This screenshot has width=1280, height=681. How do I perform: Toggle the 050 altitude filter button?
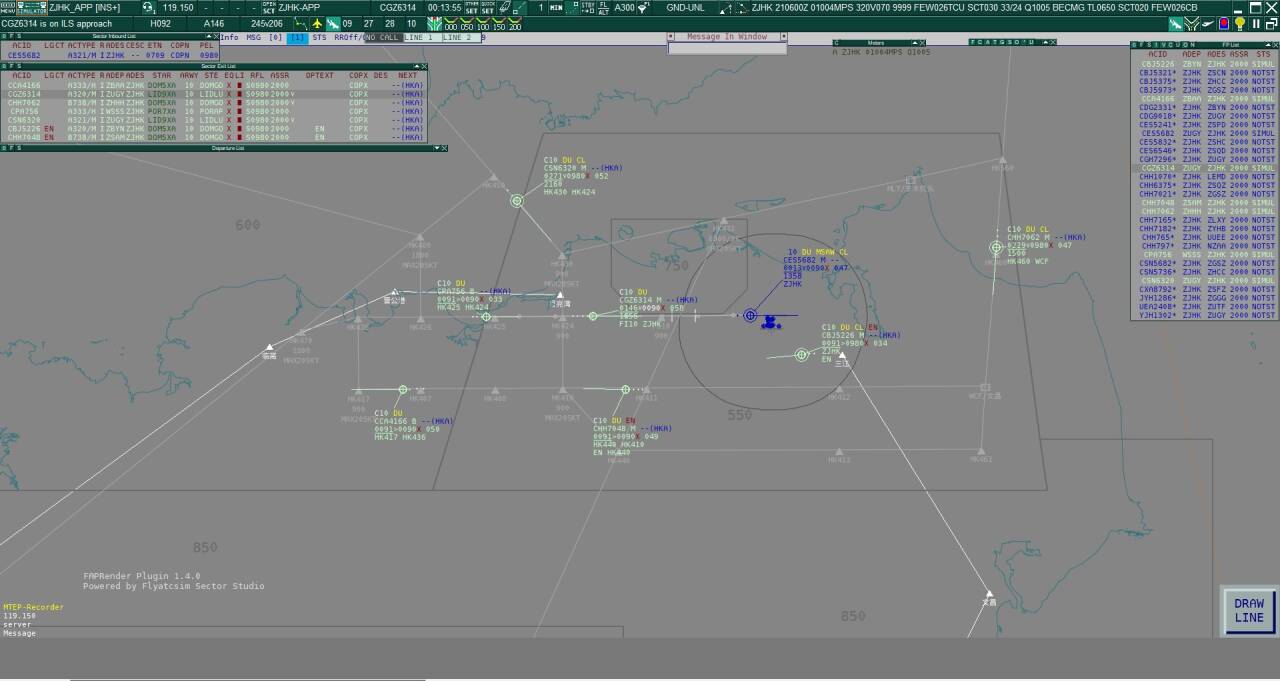click(x=467, y=23)
